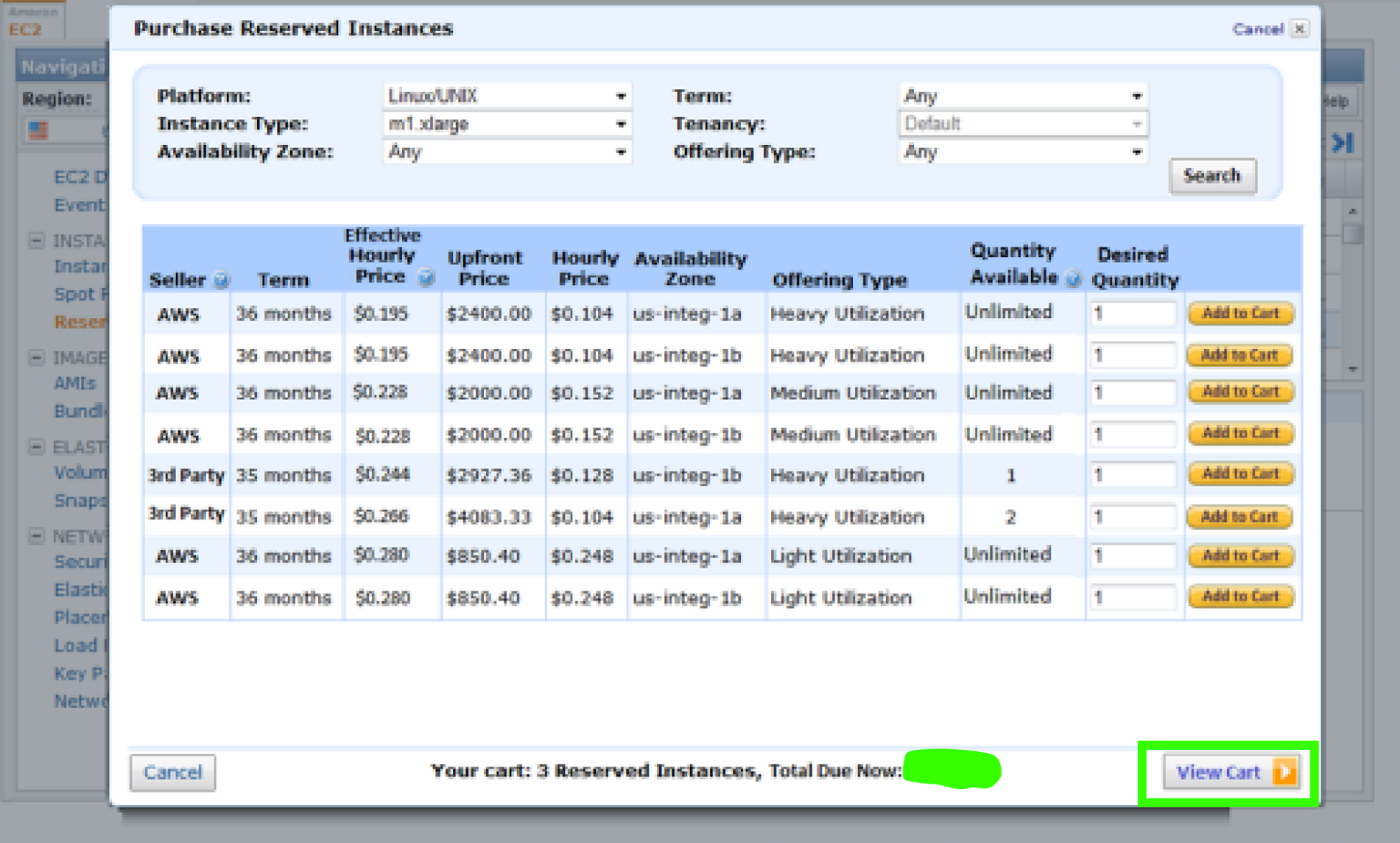Image resolution: width=1400 pixels, height=843 pixels.
Task: Open the Instance Type dropdown
Action: pos(508,124)
